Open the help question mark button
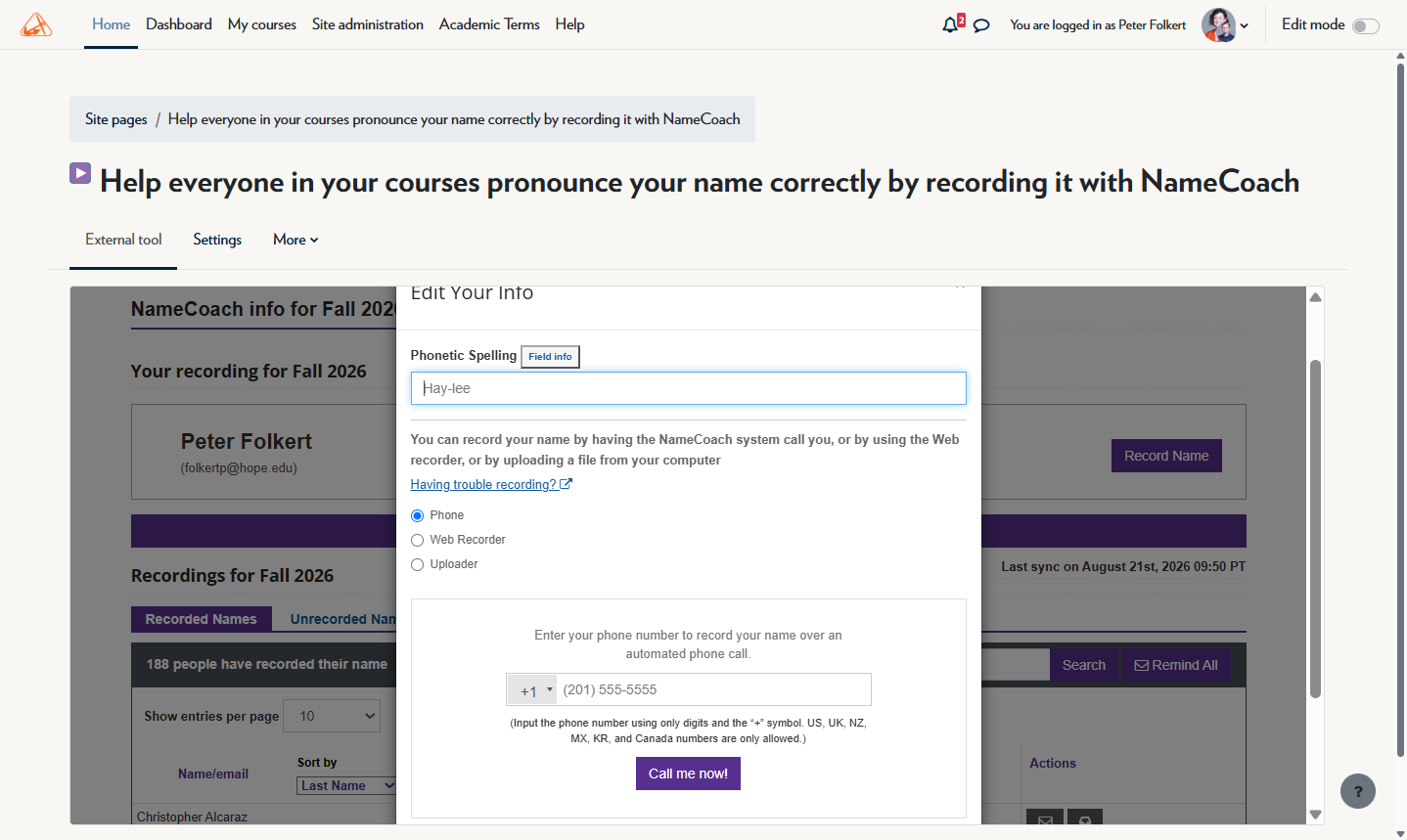Viewport: 1407px width, 840px height. click(x=1358, y=791)
